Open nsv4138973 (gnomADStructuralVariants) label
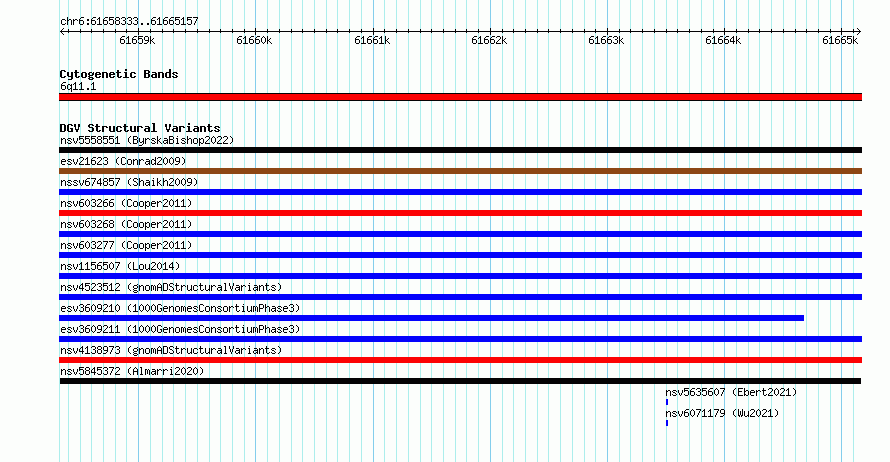The height and width of the screenshot is (462, 890). tap(171, 350)
